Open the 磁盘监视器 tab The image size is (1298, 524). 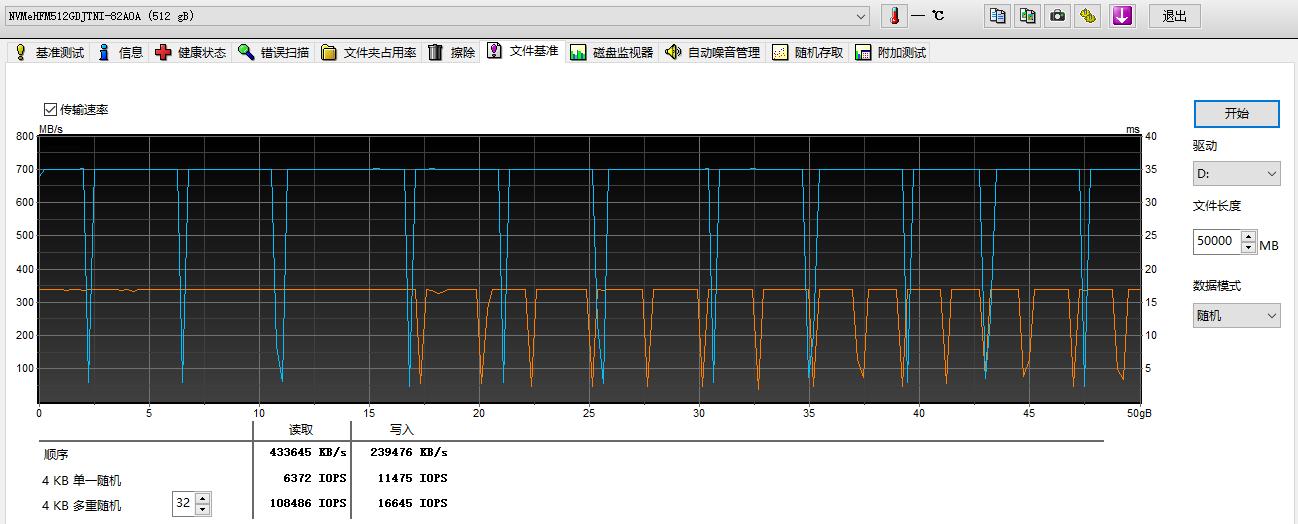611,52
